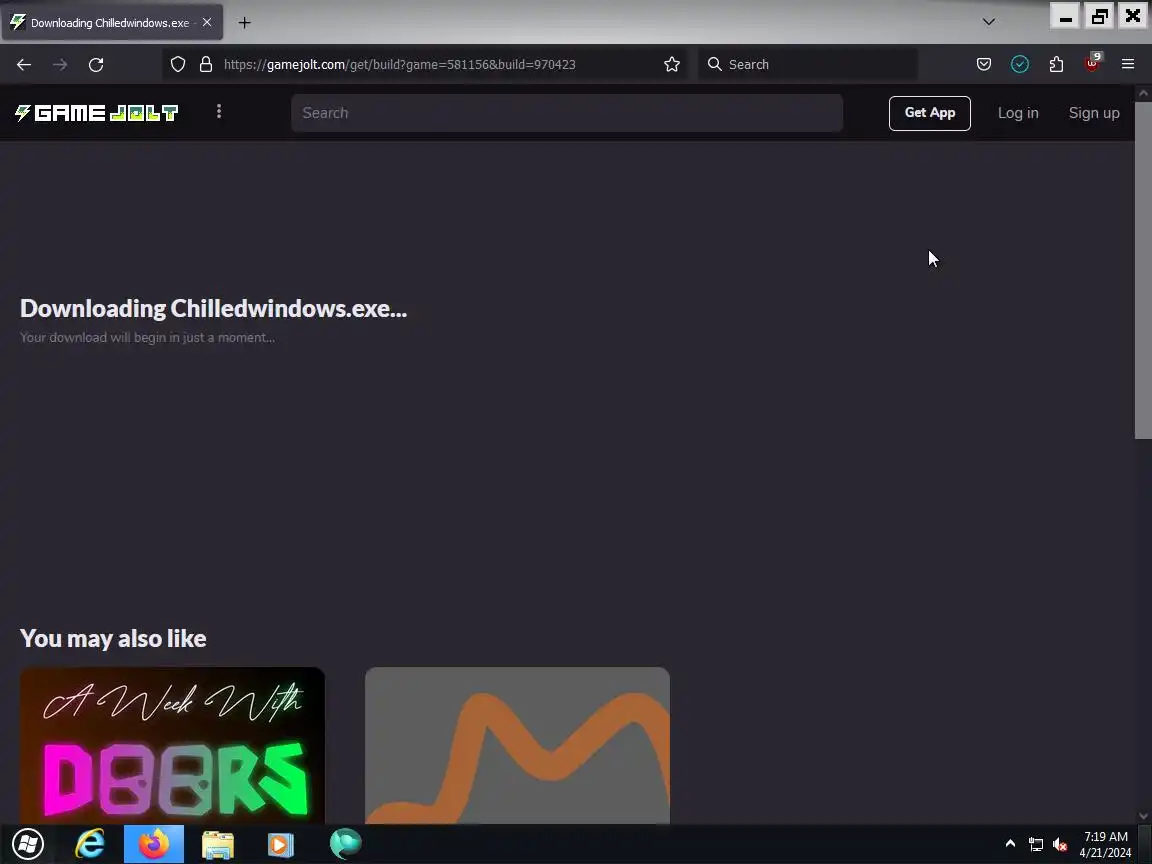
Task: Open a new browser tab
Action: click(244, 23)
